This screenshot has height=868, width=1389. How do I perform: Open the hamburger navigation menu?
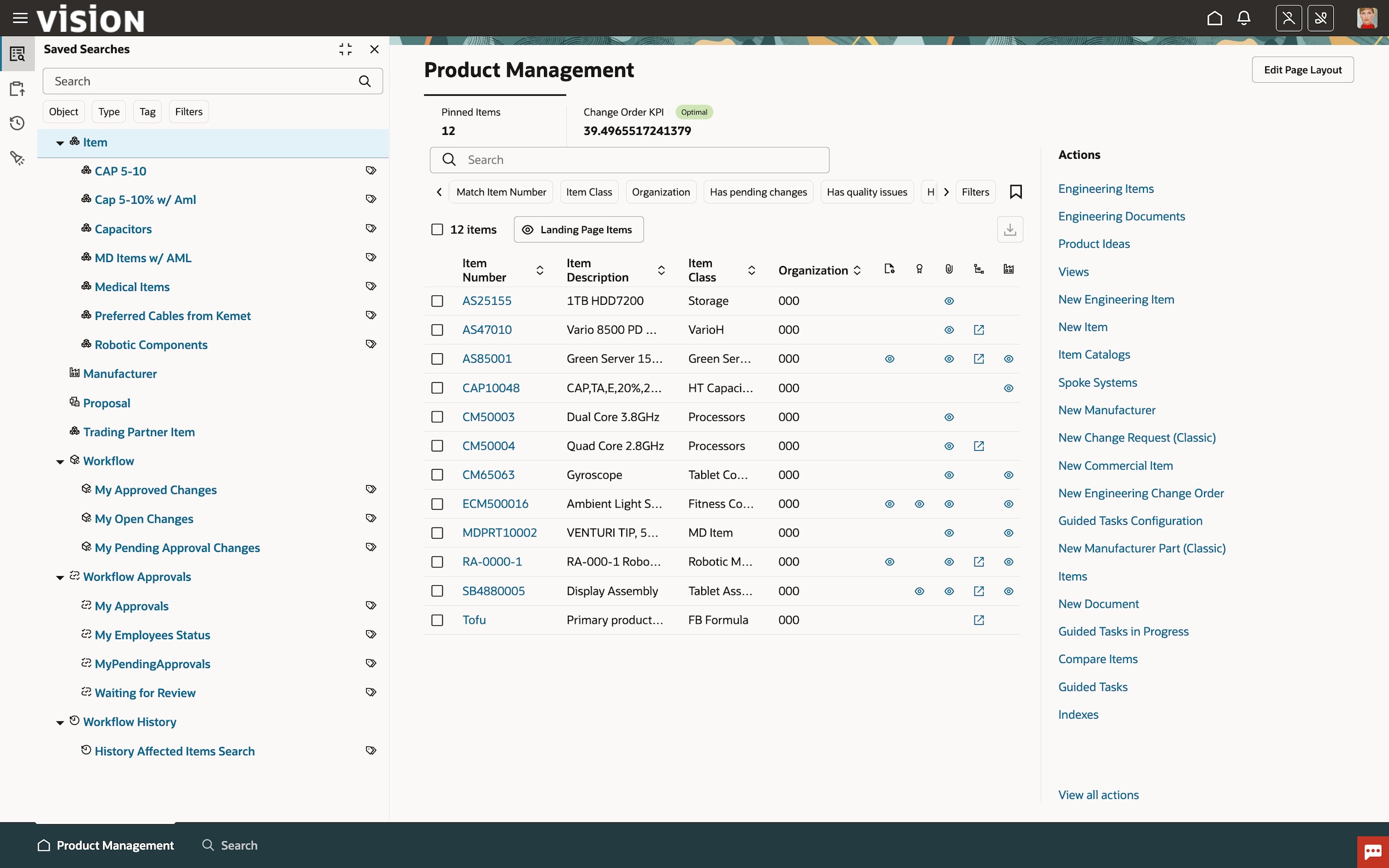pyautogui.click(x=20, y=18)
